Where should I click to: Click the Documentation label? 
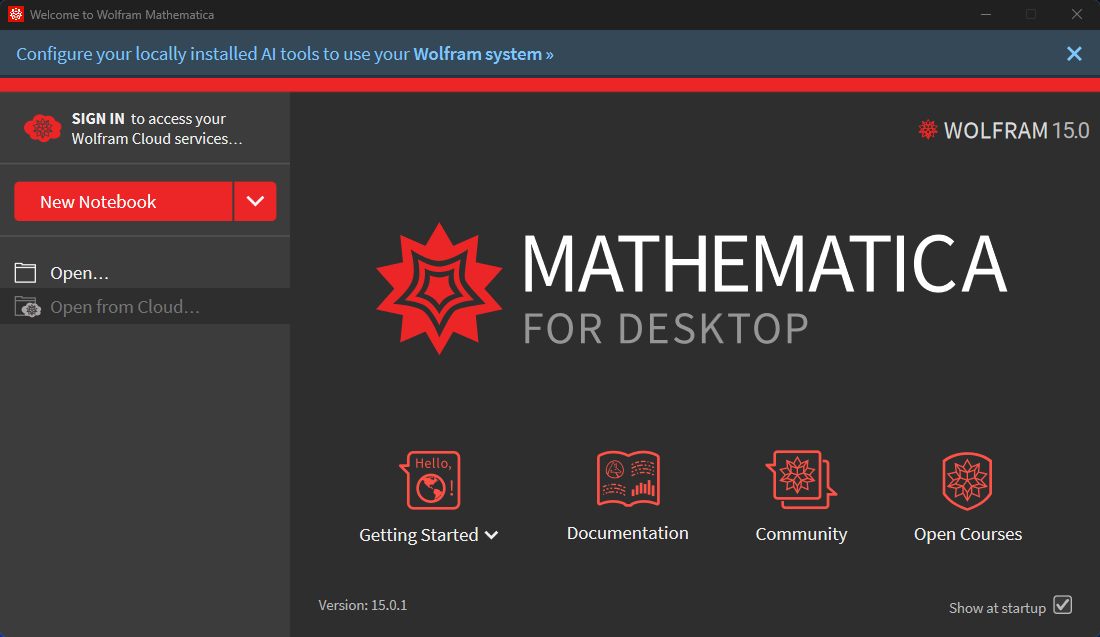[x=628, y=533]
